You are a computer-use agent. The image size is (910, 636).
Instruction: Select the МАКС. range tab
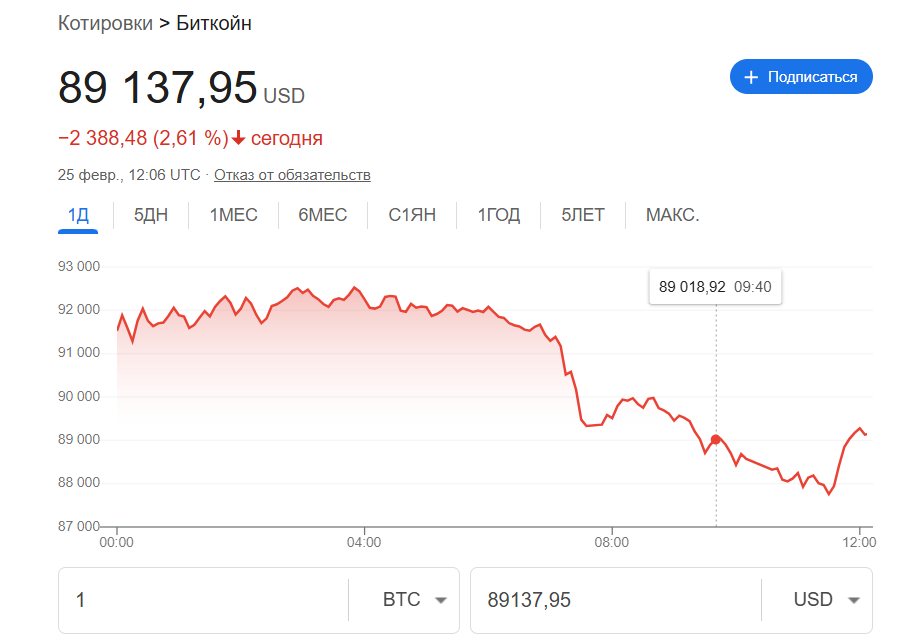tap(672, 215)
